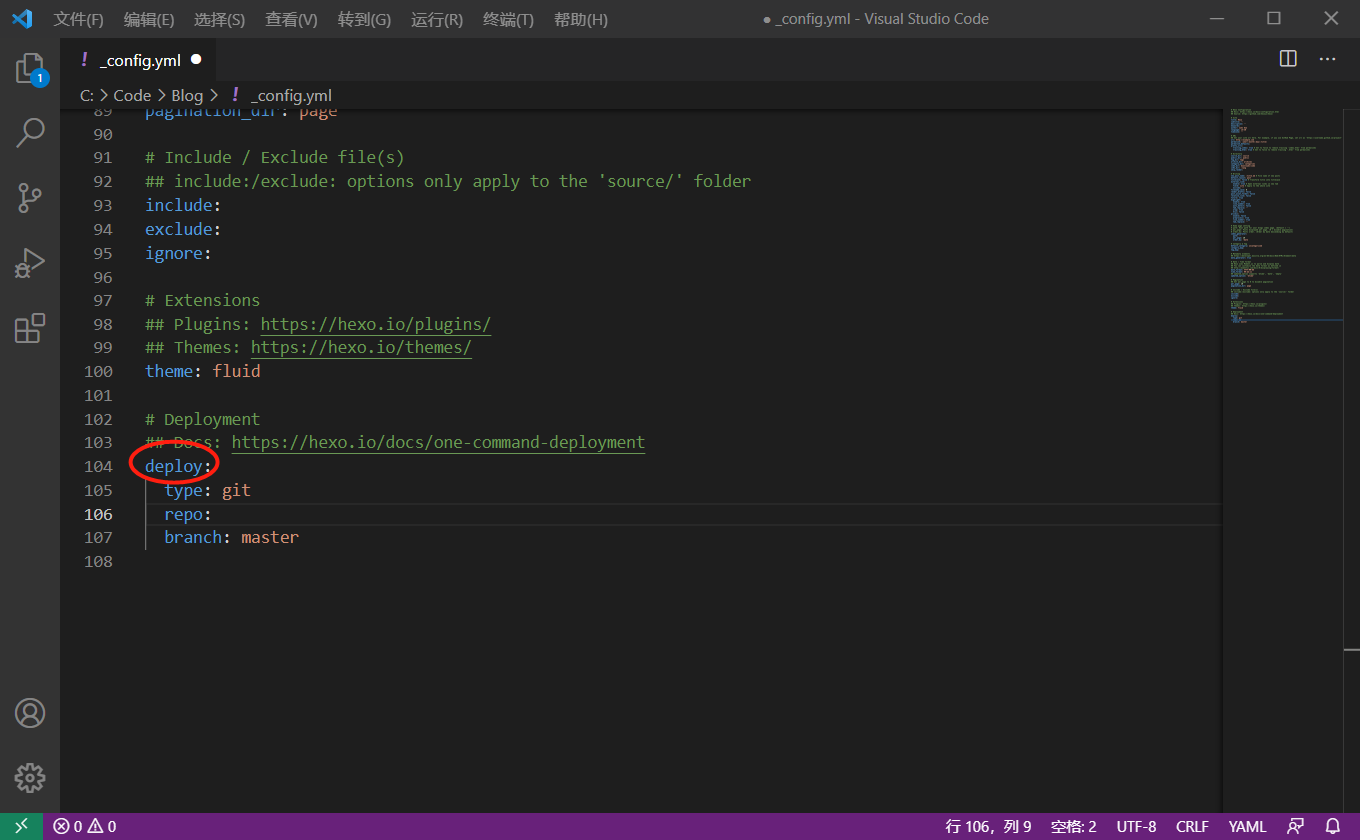Open the 查看(V) menu
The image size is (1360, 840).
click(x=291, y=19)
